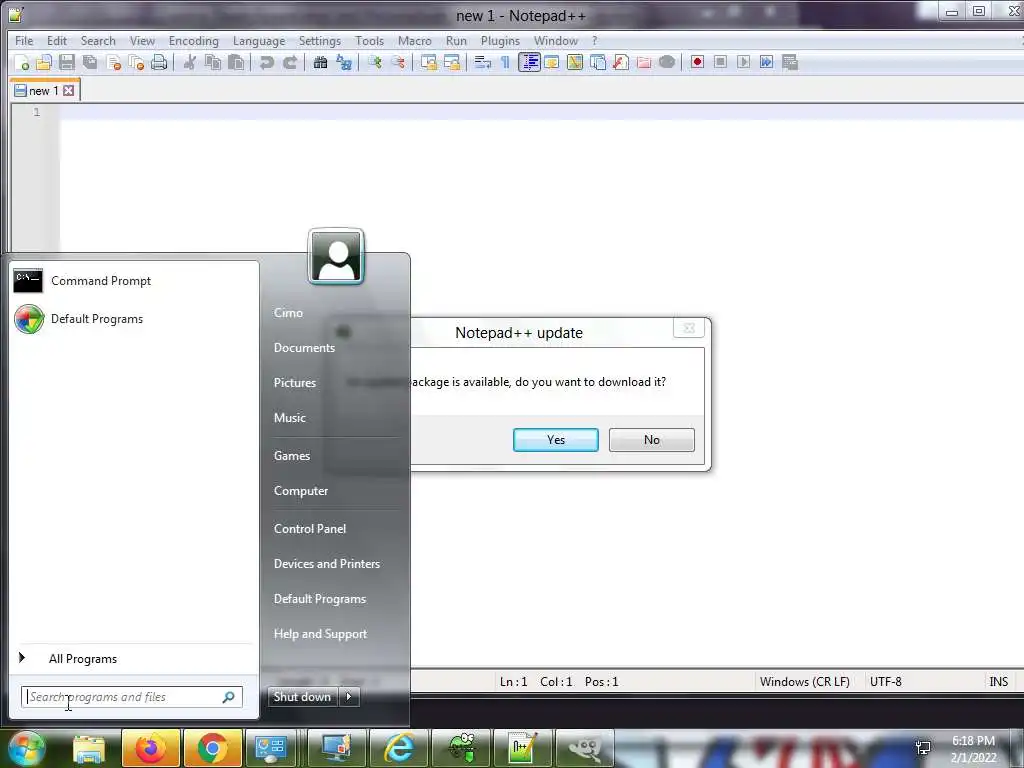Click the New file toolbar icon
The height and width of the screenshot is (768, 1024).
pos(22,63)
